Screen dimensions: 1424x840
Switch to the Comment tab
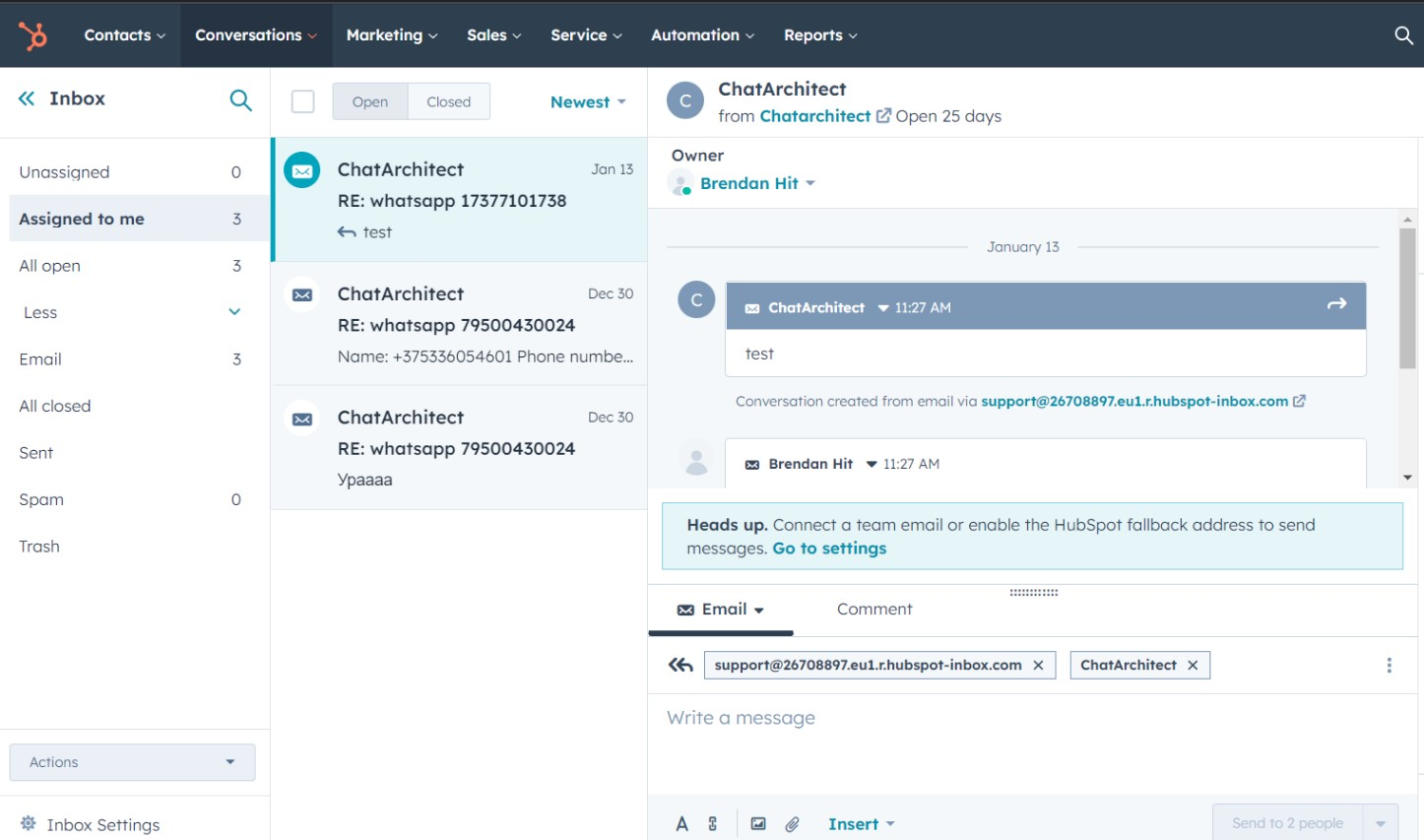point(874,610)
